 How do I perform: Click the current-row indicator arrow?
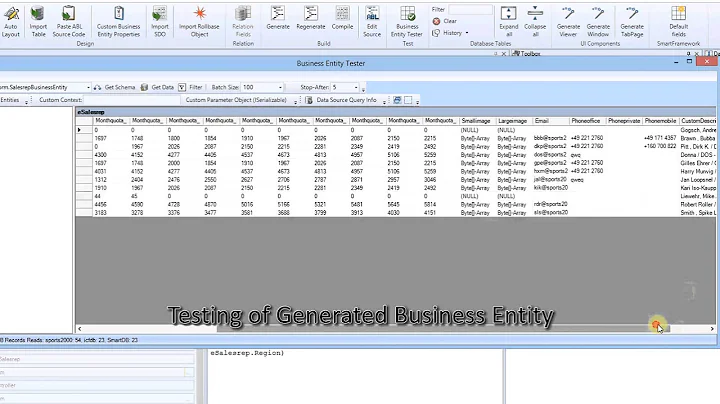coord(79,130)
